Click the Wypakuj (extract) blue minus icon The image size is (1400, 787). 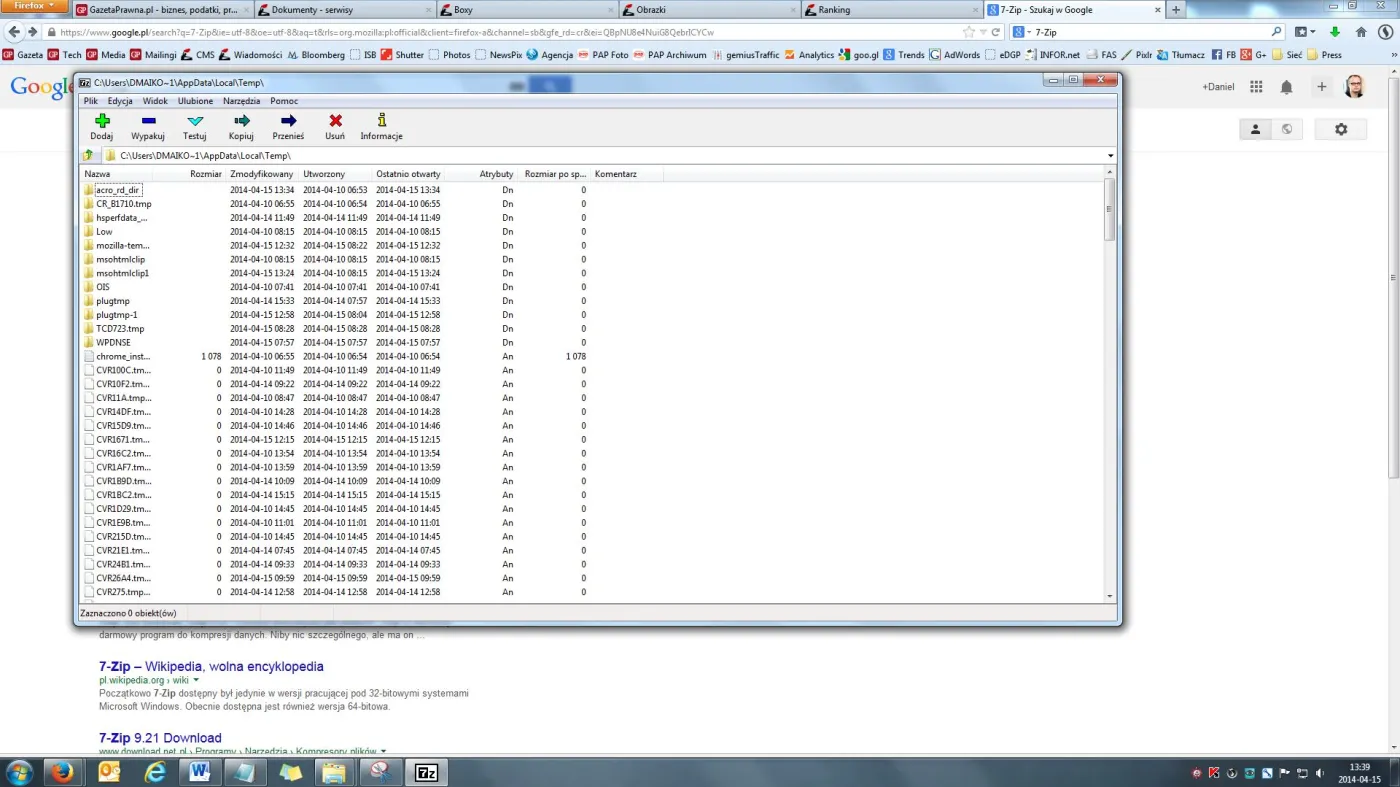coord(148,120)
